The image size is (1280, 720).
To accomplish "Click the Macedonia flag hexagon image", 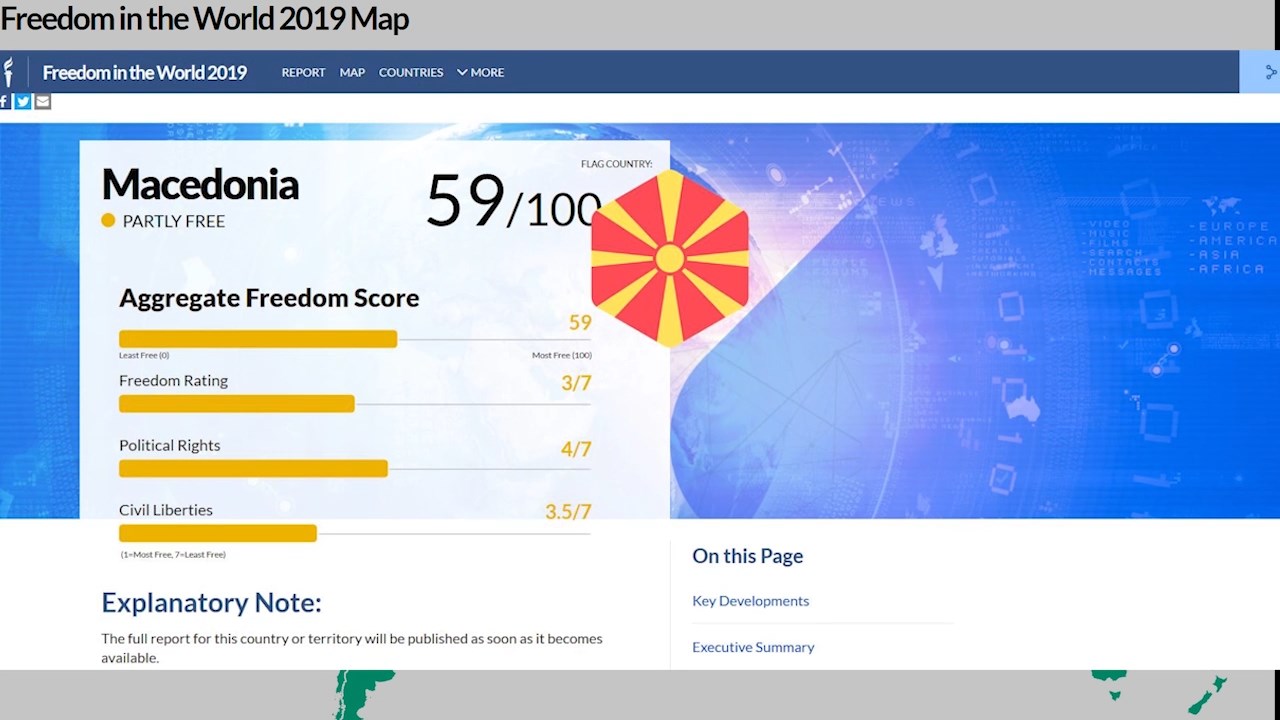I will [x=670, y=259].
